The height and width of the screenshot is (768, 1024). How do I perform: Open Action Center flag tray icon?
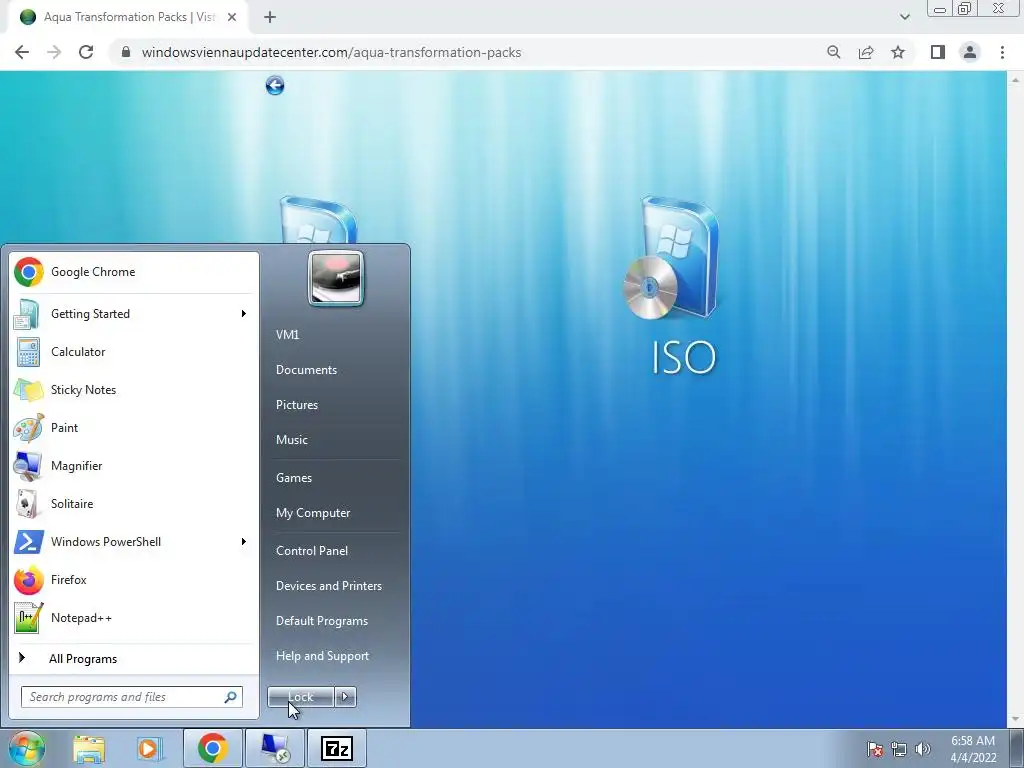click(875, 749)
